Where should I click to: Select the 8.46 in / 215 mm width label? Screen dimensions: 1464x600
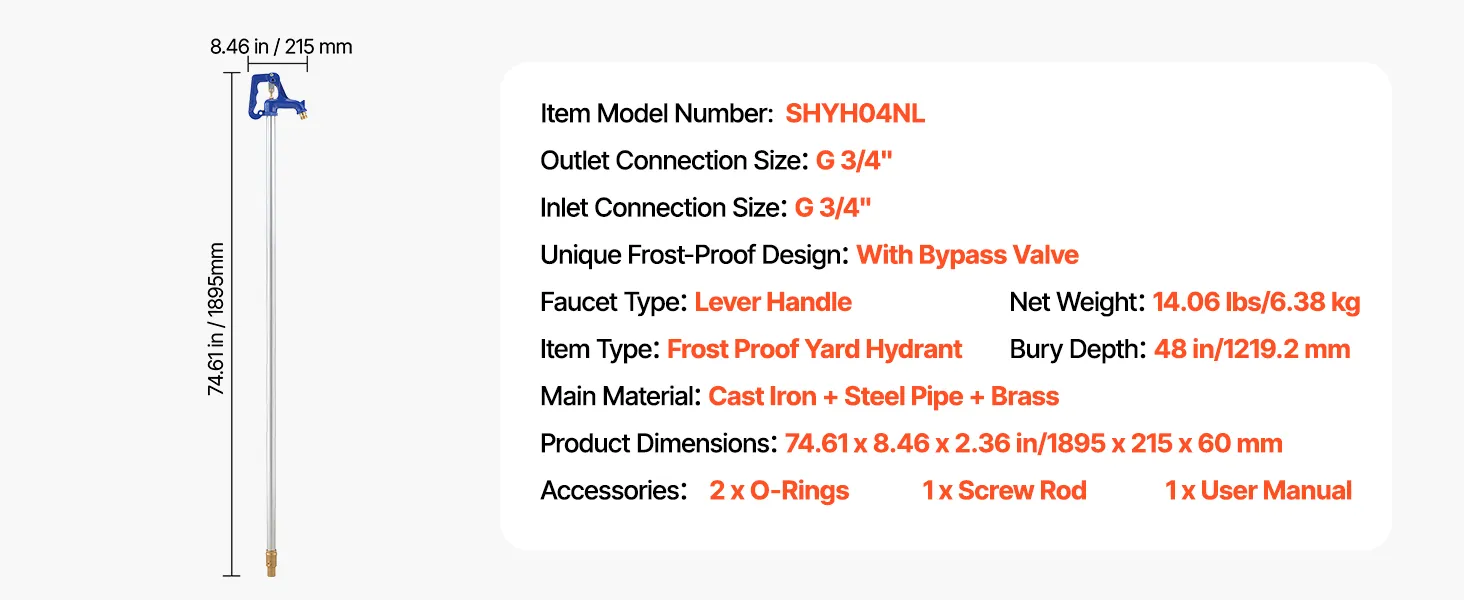coord(280,46)
